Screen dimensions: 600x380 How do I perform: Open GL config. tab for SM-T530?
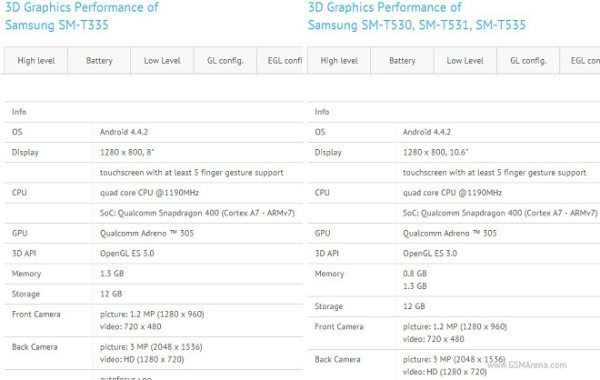point(528,60)
